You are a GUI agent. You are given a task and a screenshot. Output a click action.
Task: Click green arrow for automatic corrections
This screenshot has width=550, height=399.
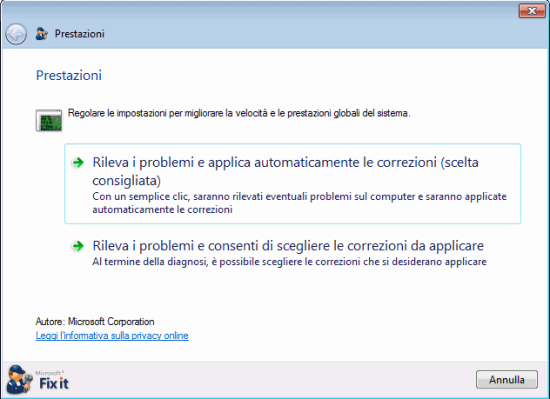click(x=78, y=162)
